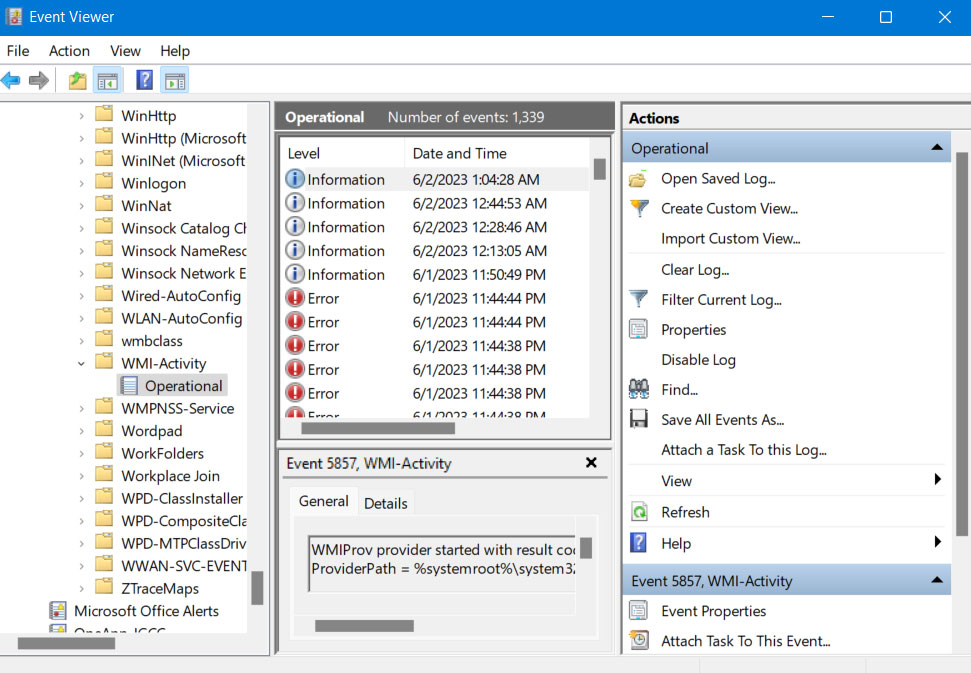Click the event list horizontal scrollbar thumb
Screen dimensions: 971x673
[378, 428]
